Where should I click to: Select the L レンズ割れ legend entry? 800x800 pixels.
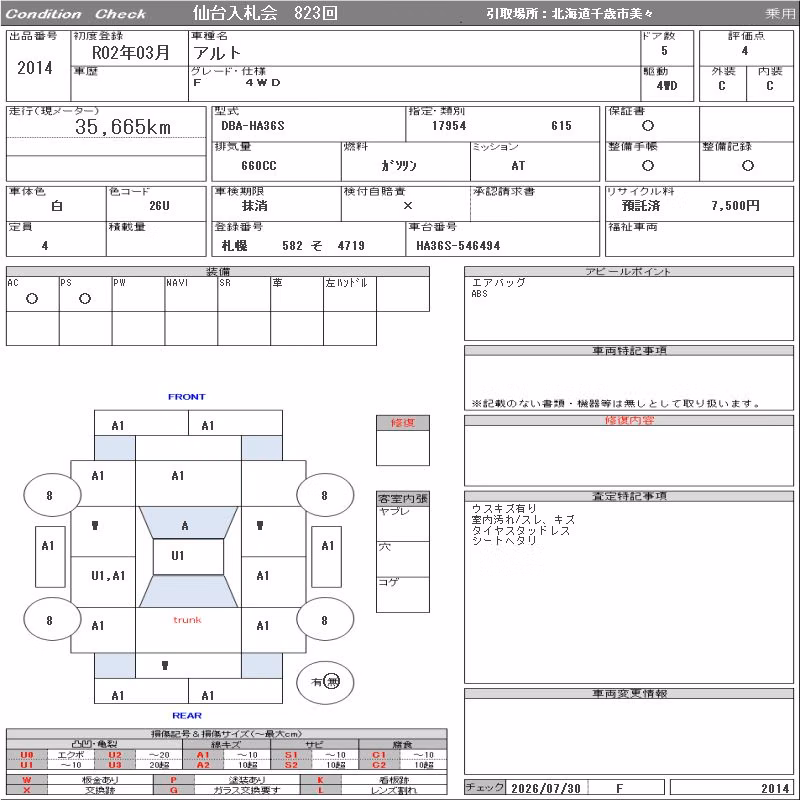373,790
